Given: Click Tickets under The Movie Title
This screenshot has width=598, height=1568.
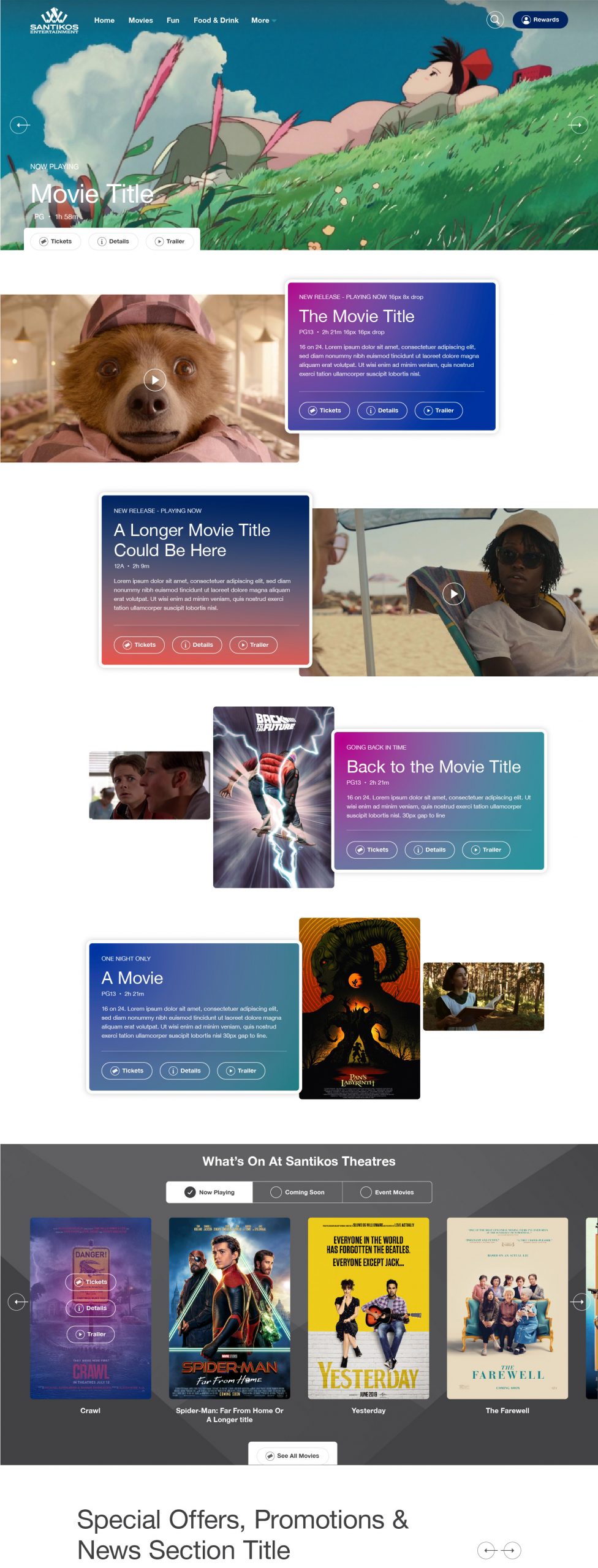Looking at the screenshot, I should pos(324,410).
